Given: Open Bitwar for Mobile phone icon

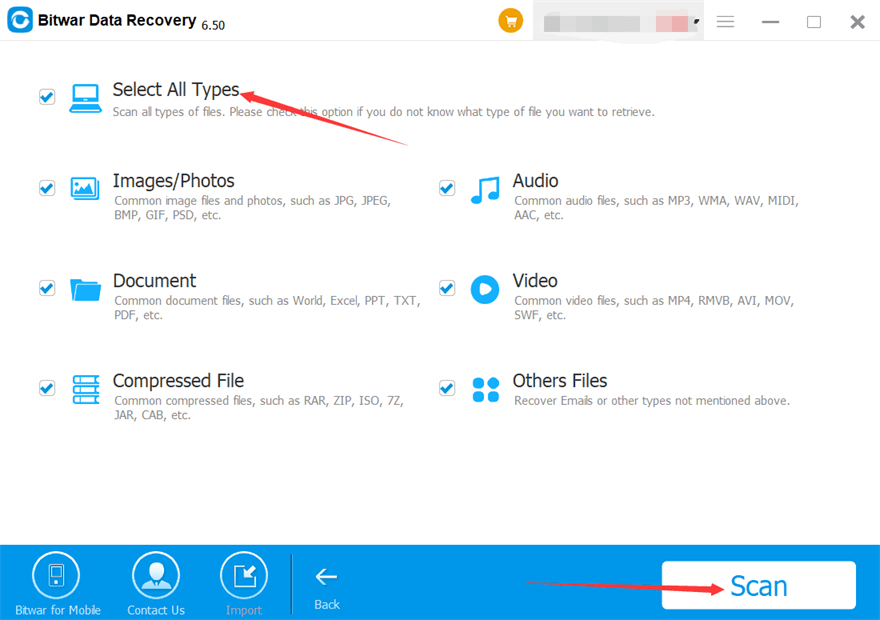Looking at the screenshot, I should [56, 575].
